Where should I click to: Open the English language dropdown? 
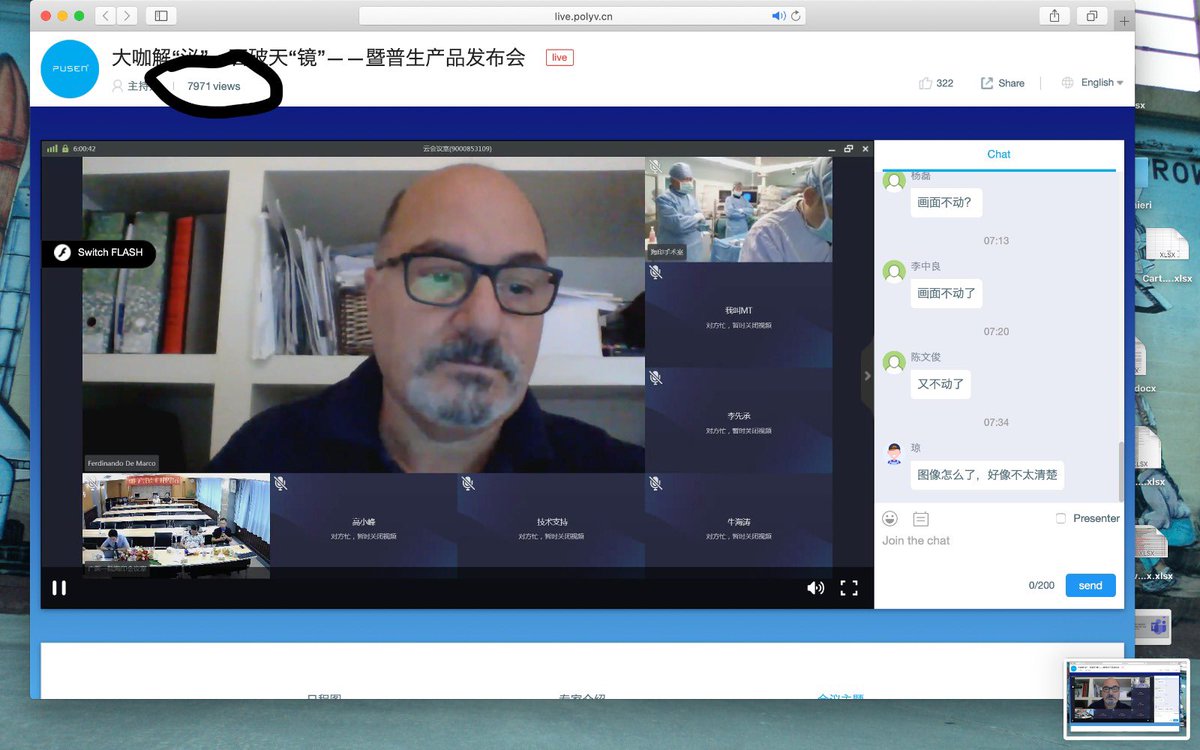(1092, 83)
